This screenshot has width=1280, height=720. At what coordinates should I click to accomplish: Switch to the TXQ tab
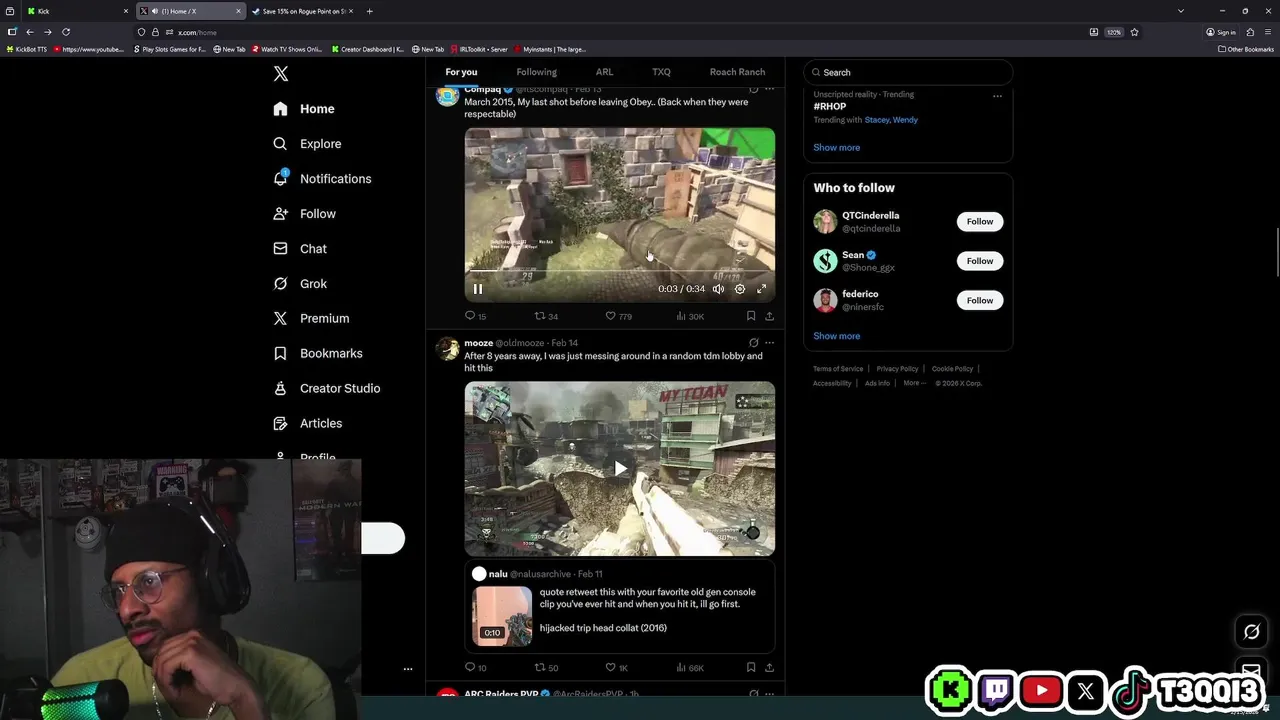point(661,72)
